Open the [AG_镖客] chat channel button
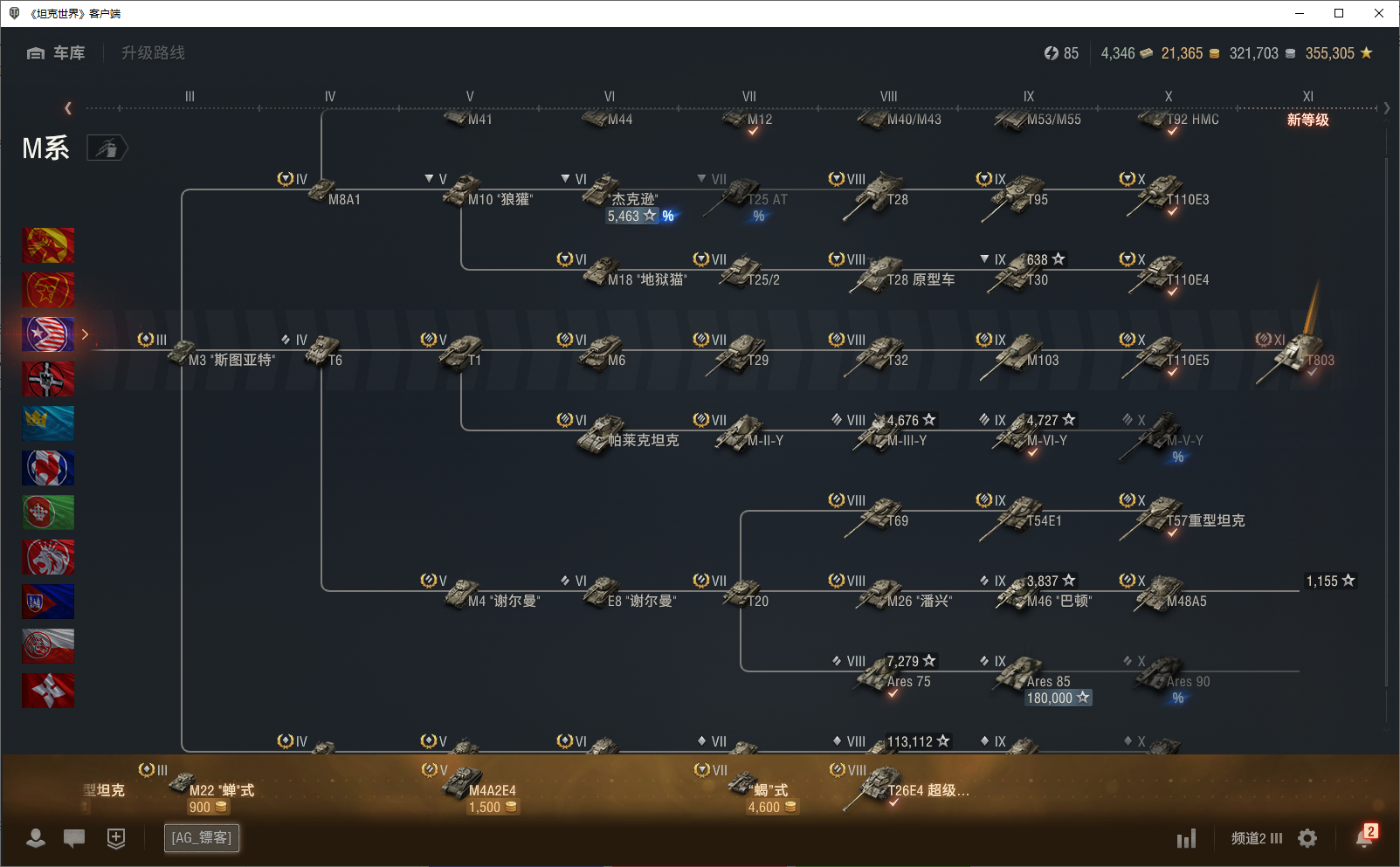 click(202, 838)
